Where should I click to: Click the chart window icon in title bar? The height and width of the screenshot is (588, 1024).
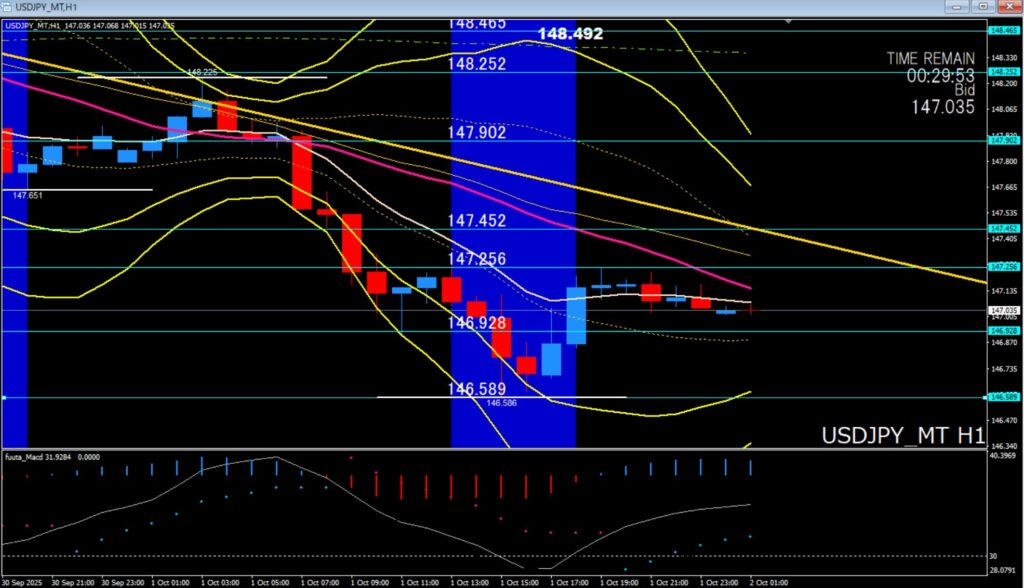pos(7,7)
